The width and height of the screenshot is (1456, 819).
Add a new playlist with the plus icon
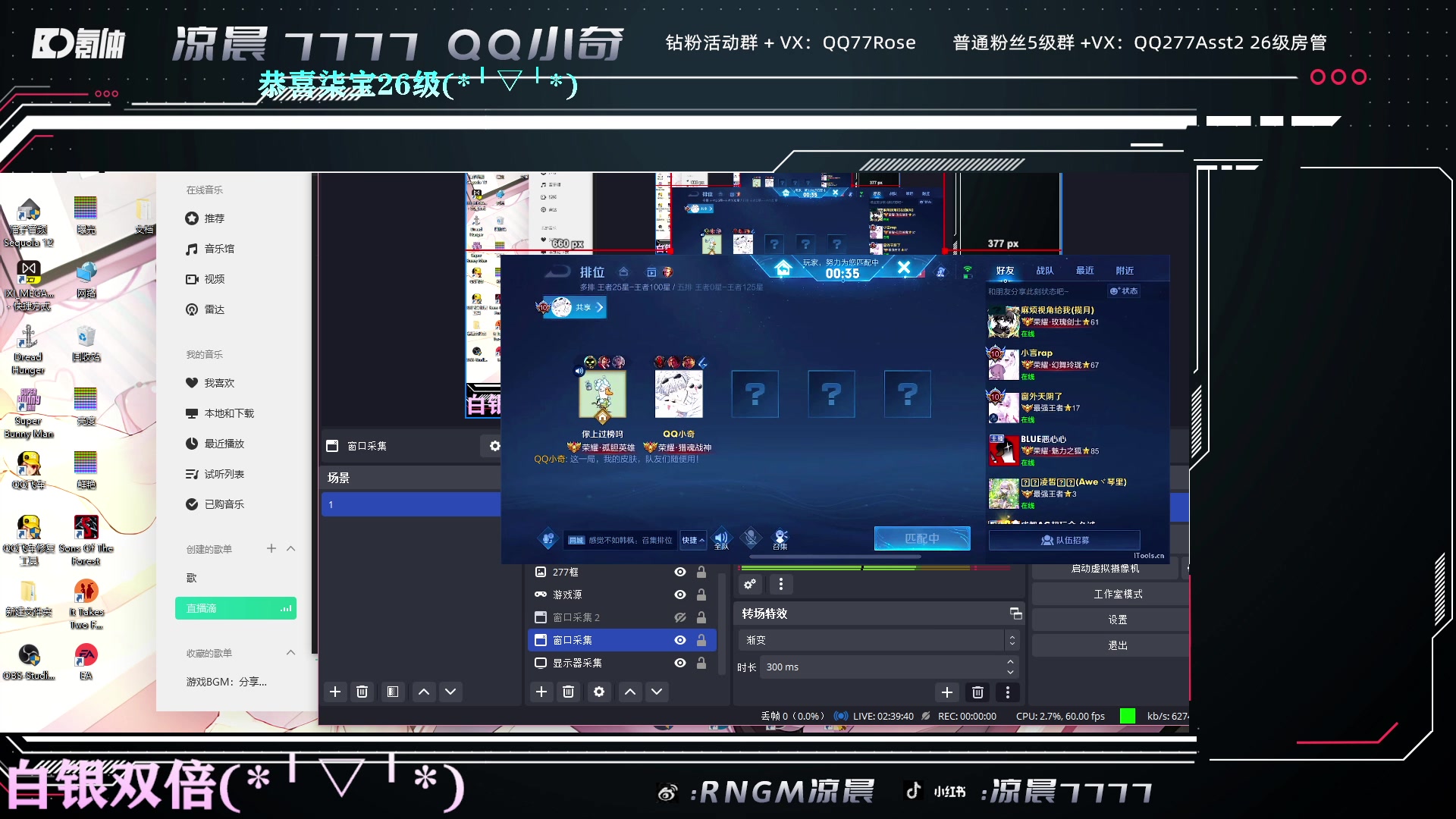pyautogui.click(x=271, y=548)
